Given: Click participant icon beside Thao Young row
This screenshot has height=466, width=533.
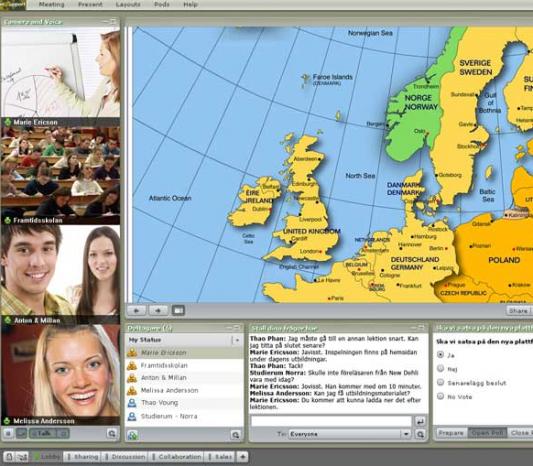Looking at the screenshot, I should coord(132,403).
